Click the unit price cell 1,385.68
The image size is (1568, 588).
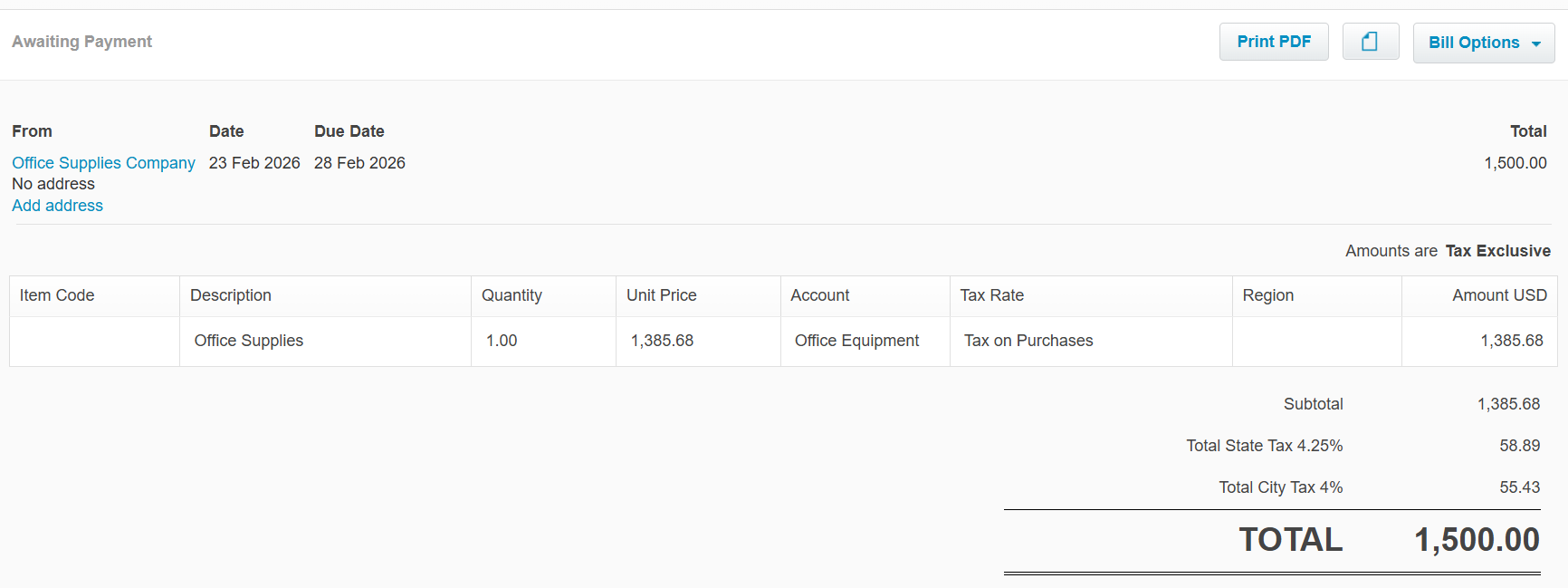point(662,341)
